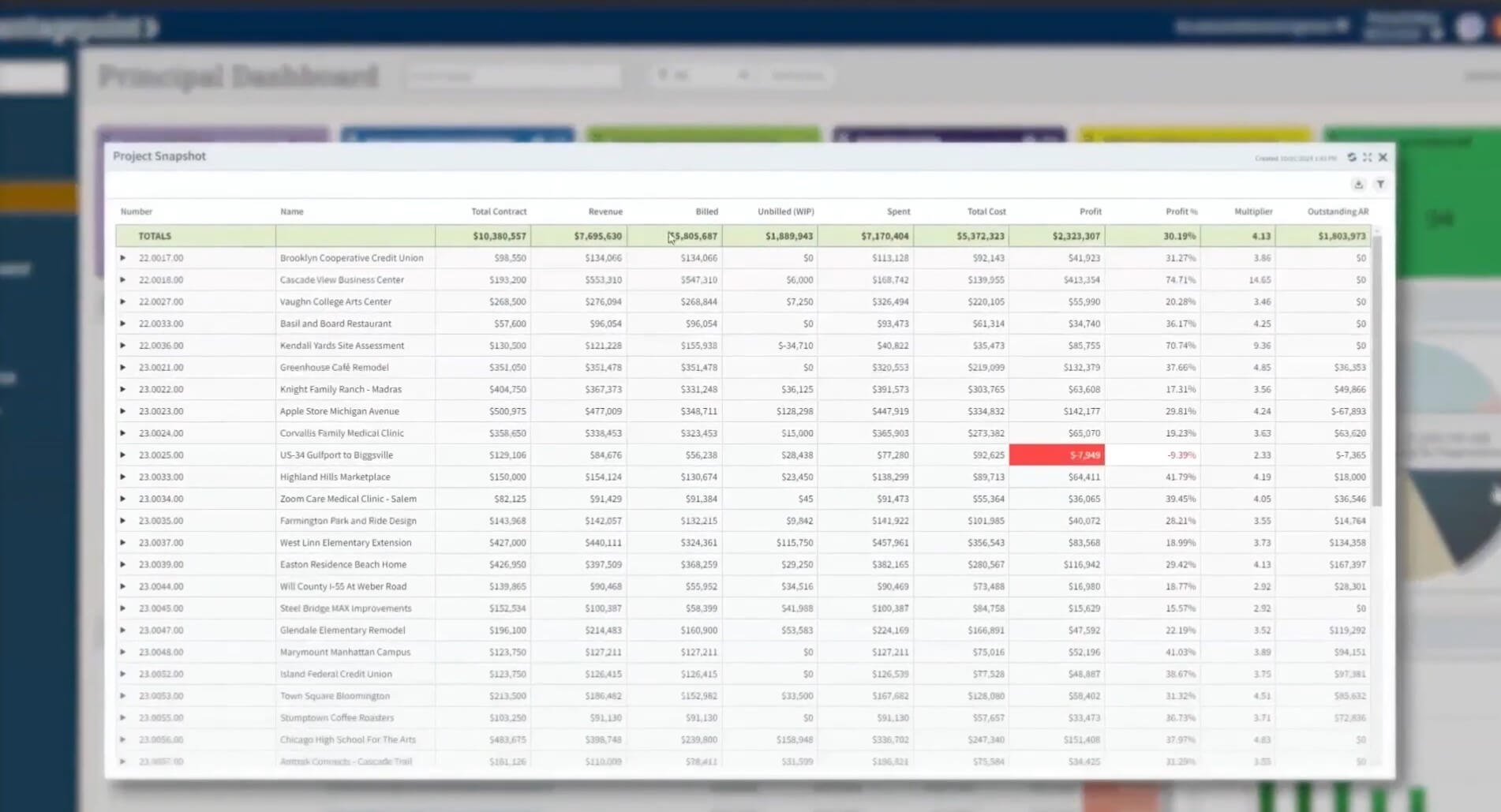Click project name Island Federal Credit Union

[x=335, y=674]
